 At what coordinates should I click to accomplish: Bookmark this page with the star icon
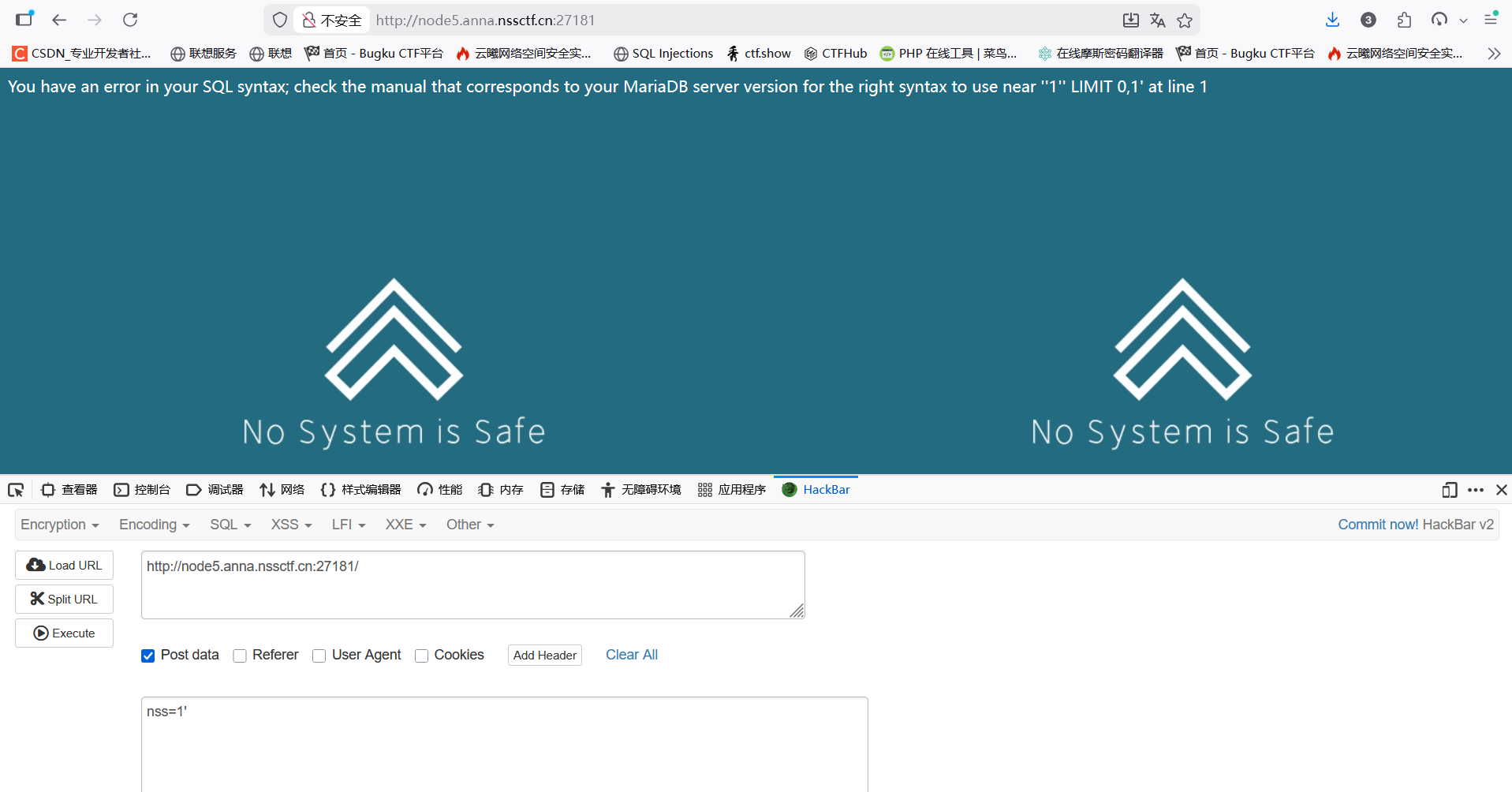tap(1185, 21)
